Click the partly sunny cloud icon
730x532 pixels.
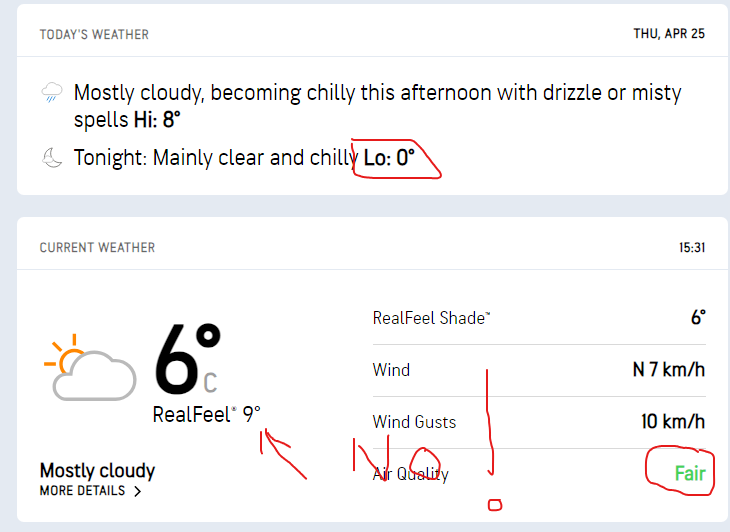pyautogui.click(x=91, y=370)
